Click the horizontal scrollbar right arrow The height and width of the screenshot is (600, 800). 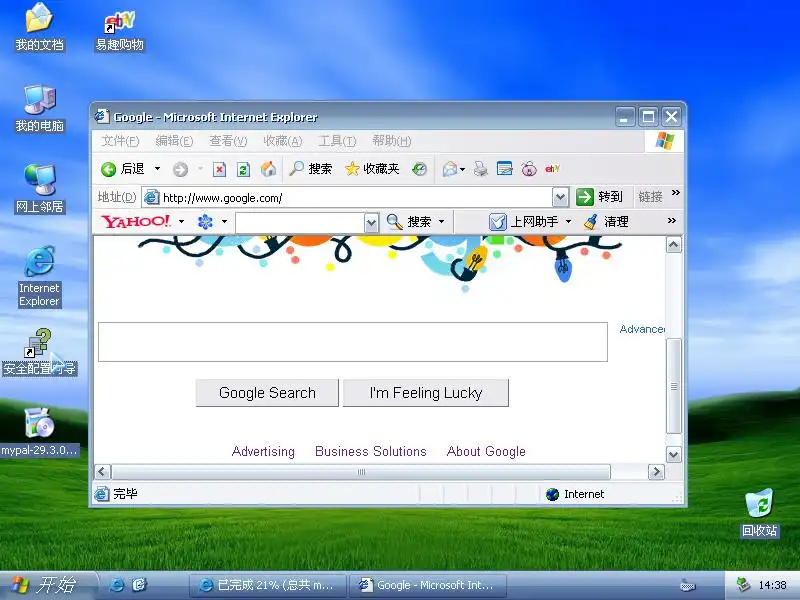pos(656,471)
